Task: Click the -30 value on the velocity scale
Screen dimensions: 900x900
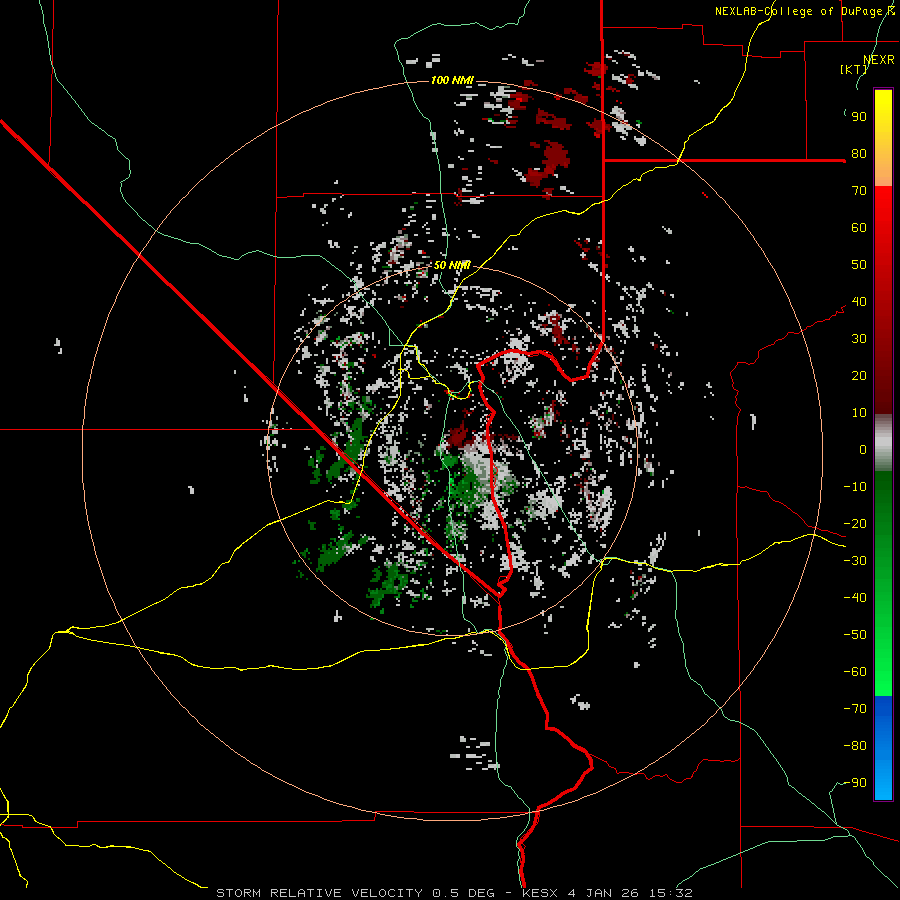Action: 855,561
